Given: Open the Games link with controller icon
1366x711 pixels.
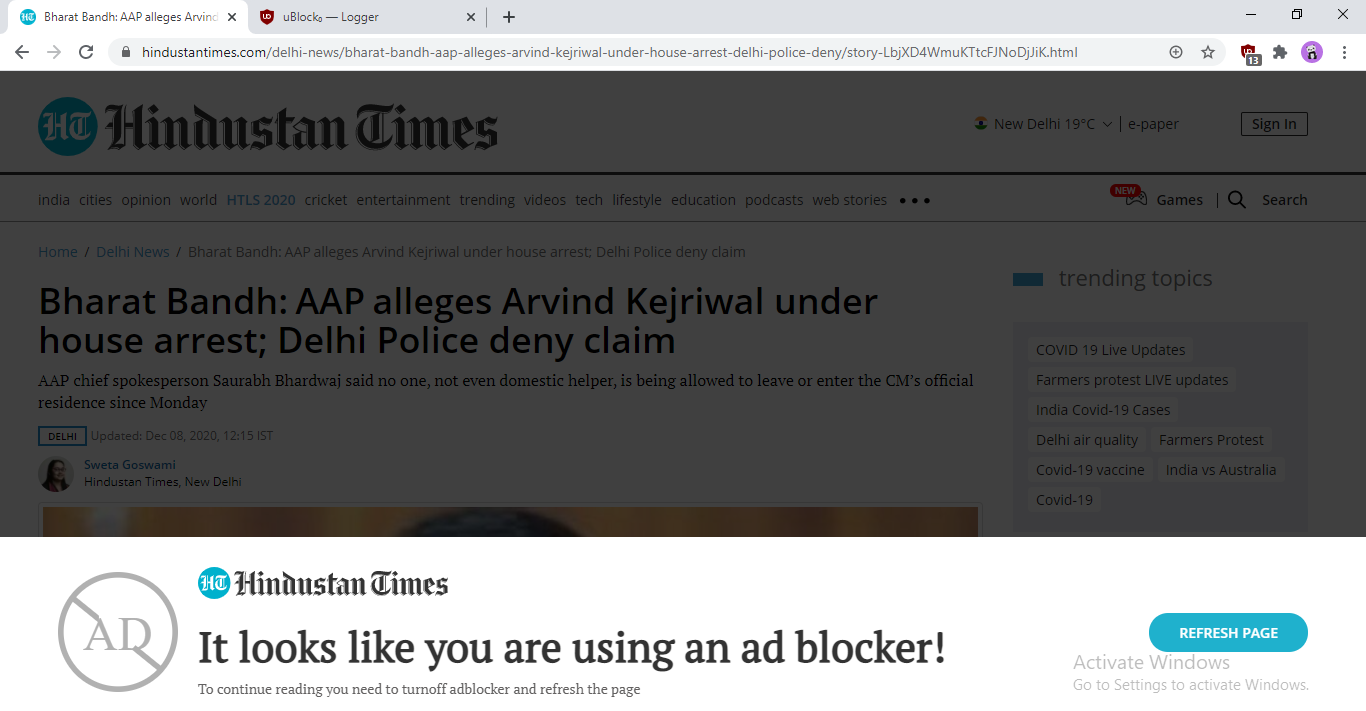Looking at the screenshot, I should [1157, 198].
